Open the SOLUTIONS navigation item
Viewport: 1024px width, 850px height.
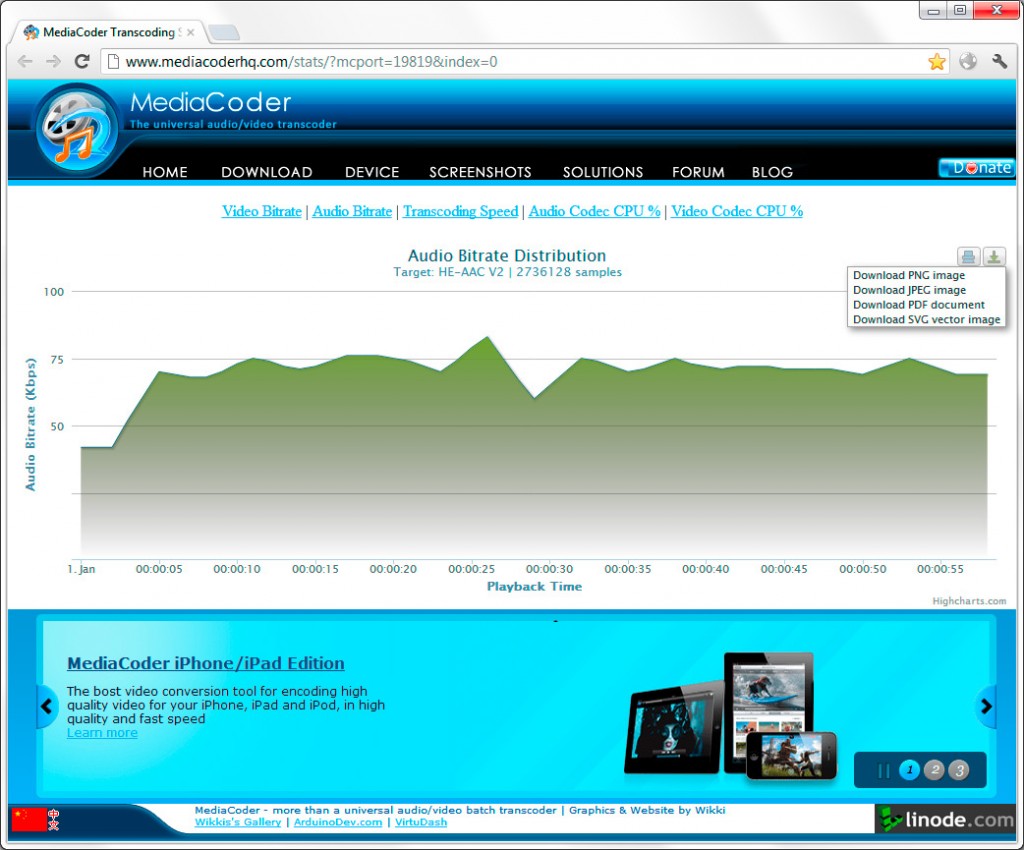[603, 172]
